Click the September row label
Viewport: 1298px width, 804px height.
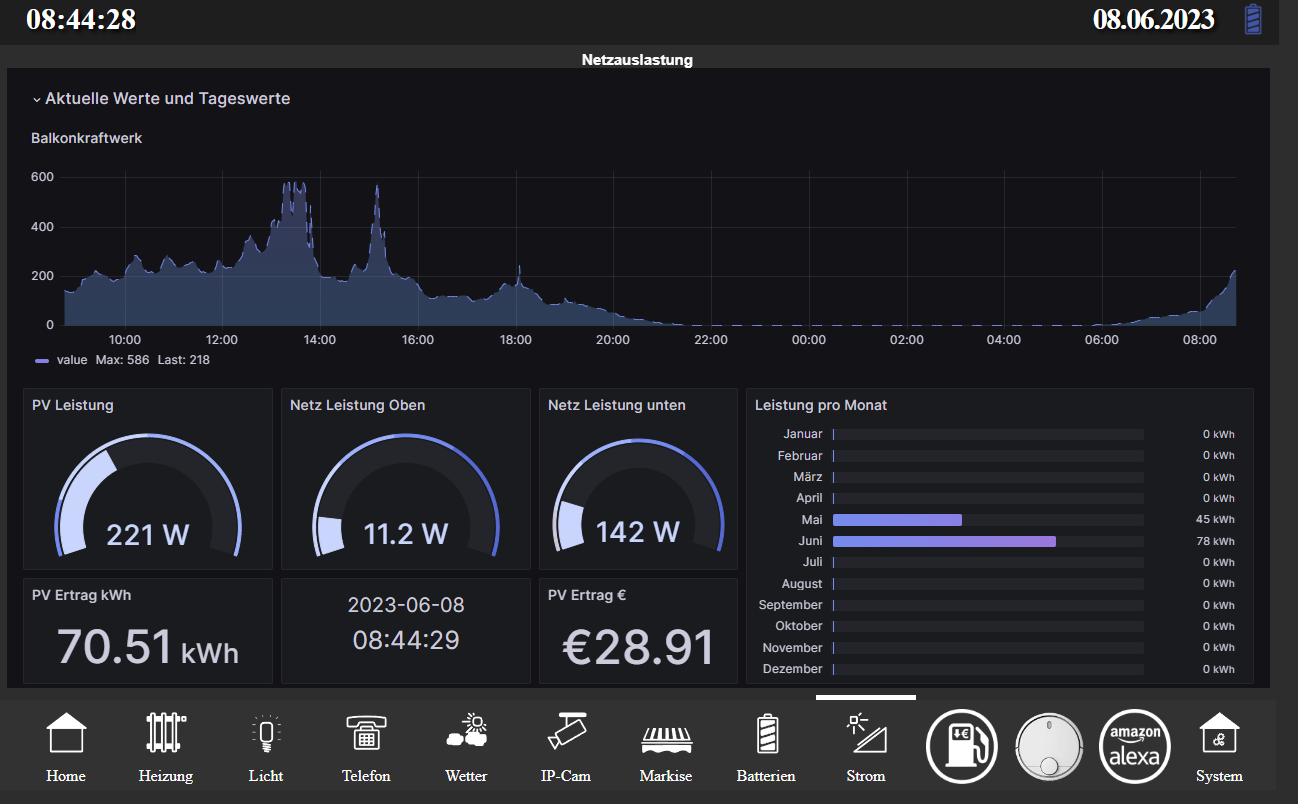click(x=791, y=605)
